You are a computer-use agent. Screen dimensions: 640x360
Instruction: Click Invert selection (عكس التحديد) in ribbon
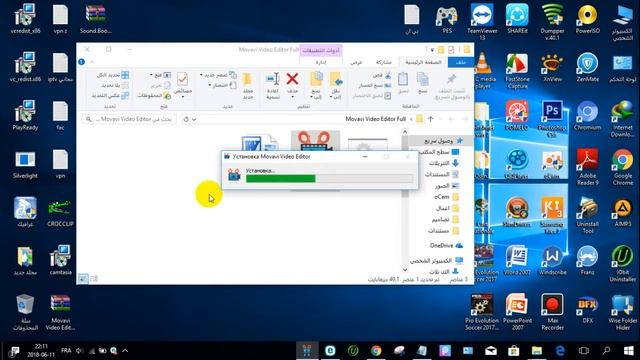coord(110,95)
